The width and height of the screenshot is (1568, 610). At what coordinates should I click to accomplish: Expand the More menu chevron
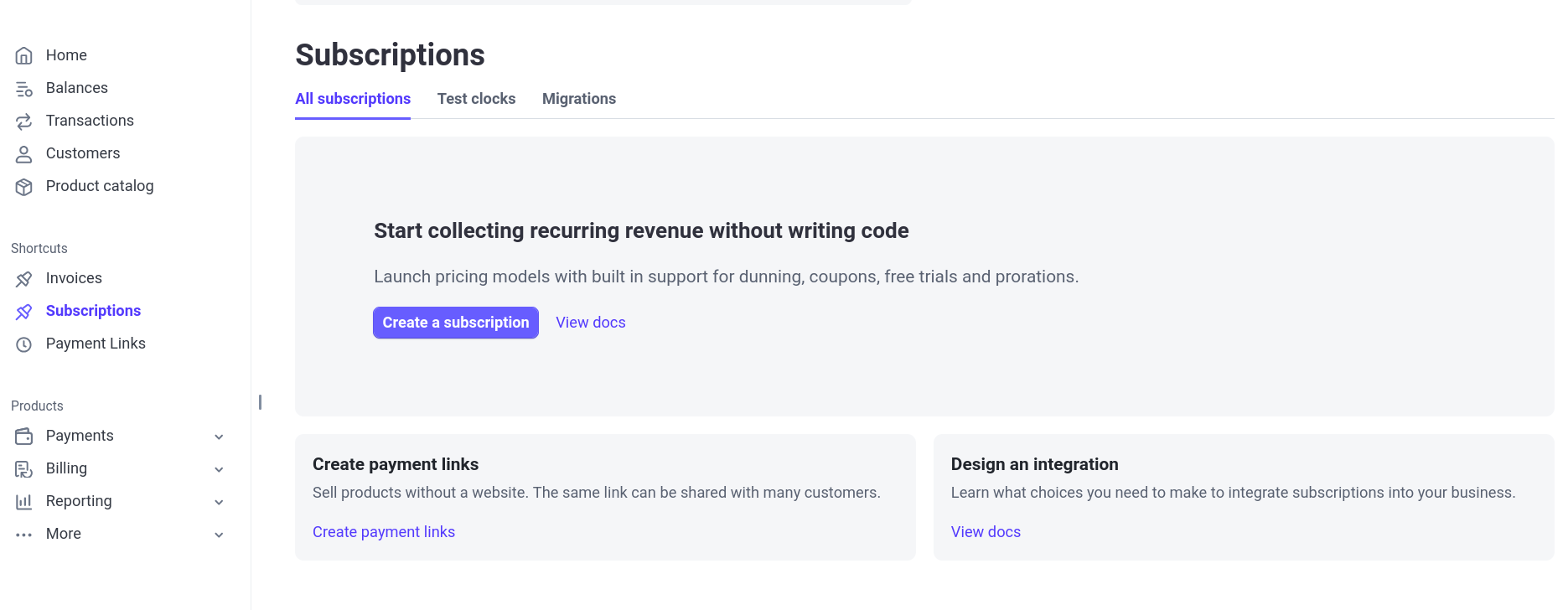point(219,535)
